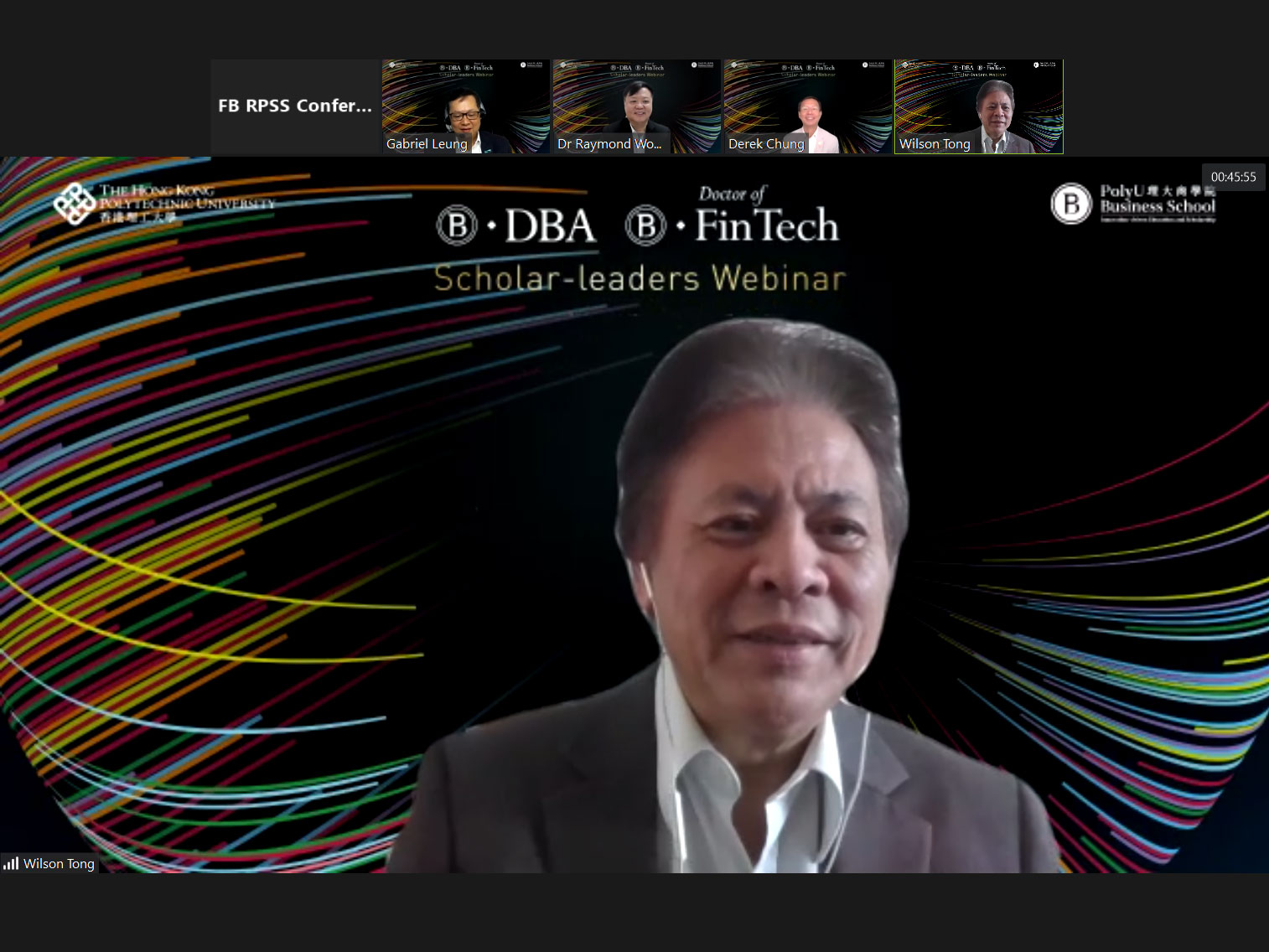Click the circled B icon beside FinTech
This screenshot has width=1269, height=952.
645,226
